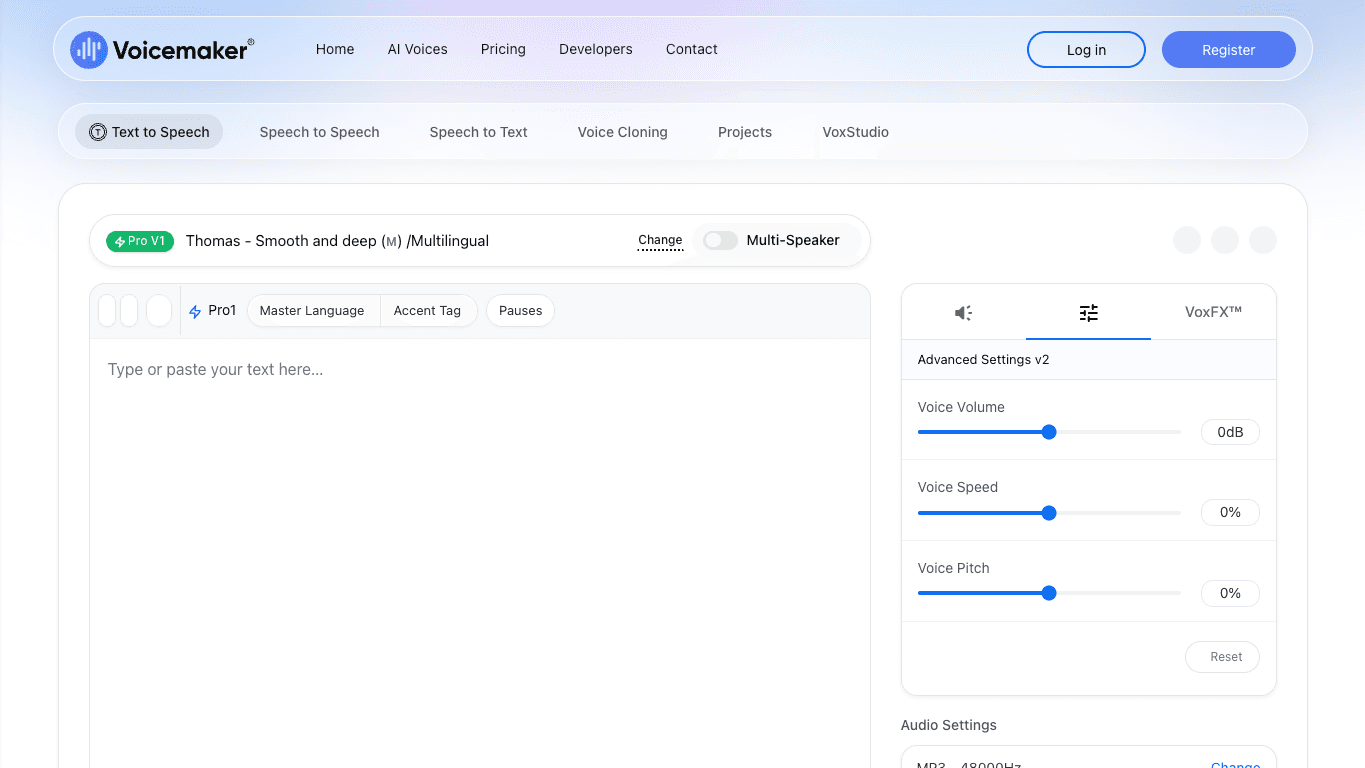Screen dimensions: 1365x768
Task: Switch to the Speech to Speech tab
Action: (319, 132)
